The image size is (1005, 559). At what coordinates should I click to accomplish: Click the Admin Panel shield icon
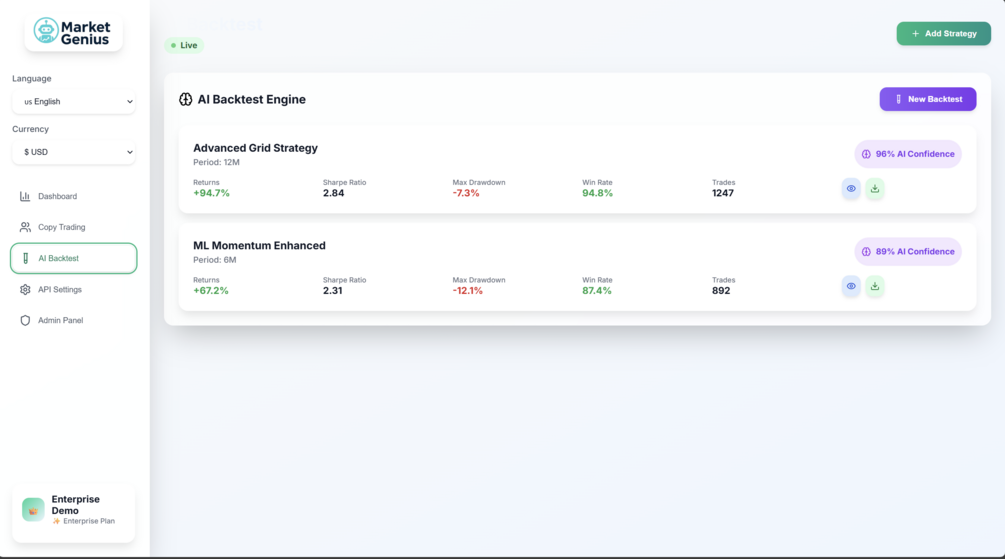tap(25, 320)
